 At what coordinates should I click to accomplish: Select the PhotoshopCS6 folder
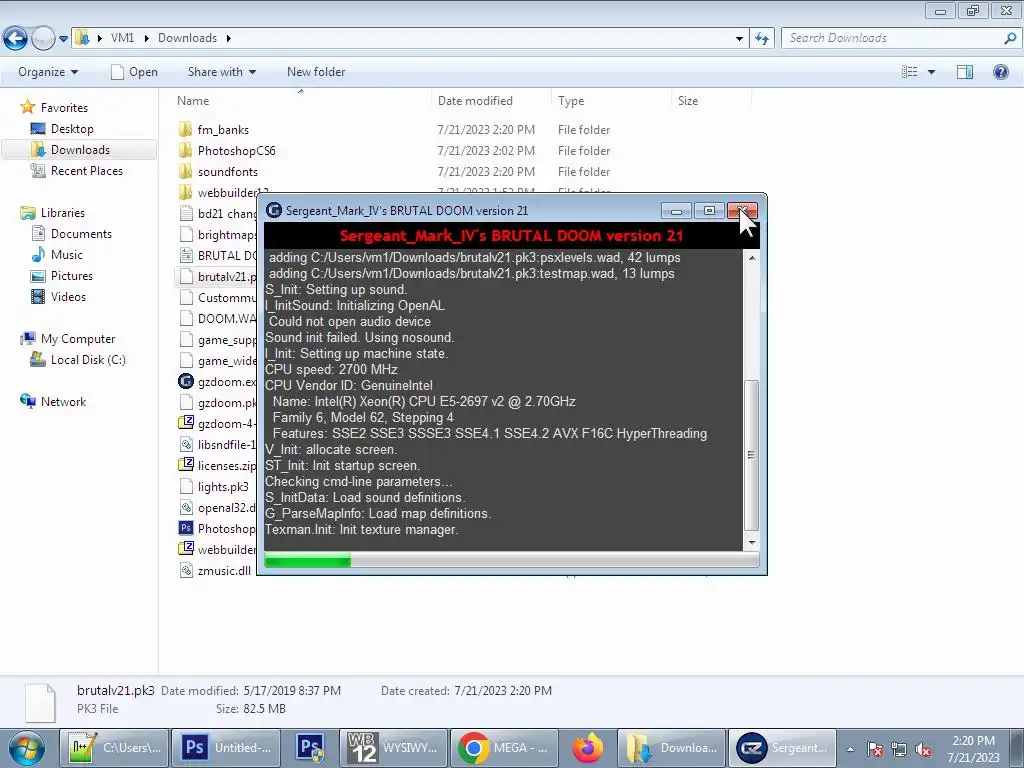(236, 151)
